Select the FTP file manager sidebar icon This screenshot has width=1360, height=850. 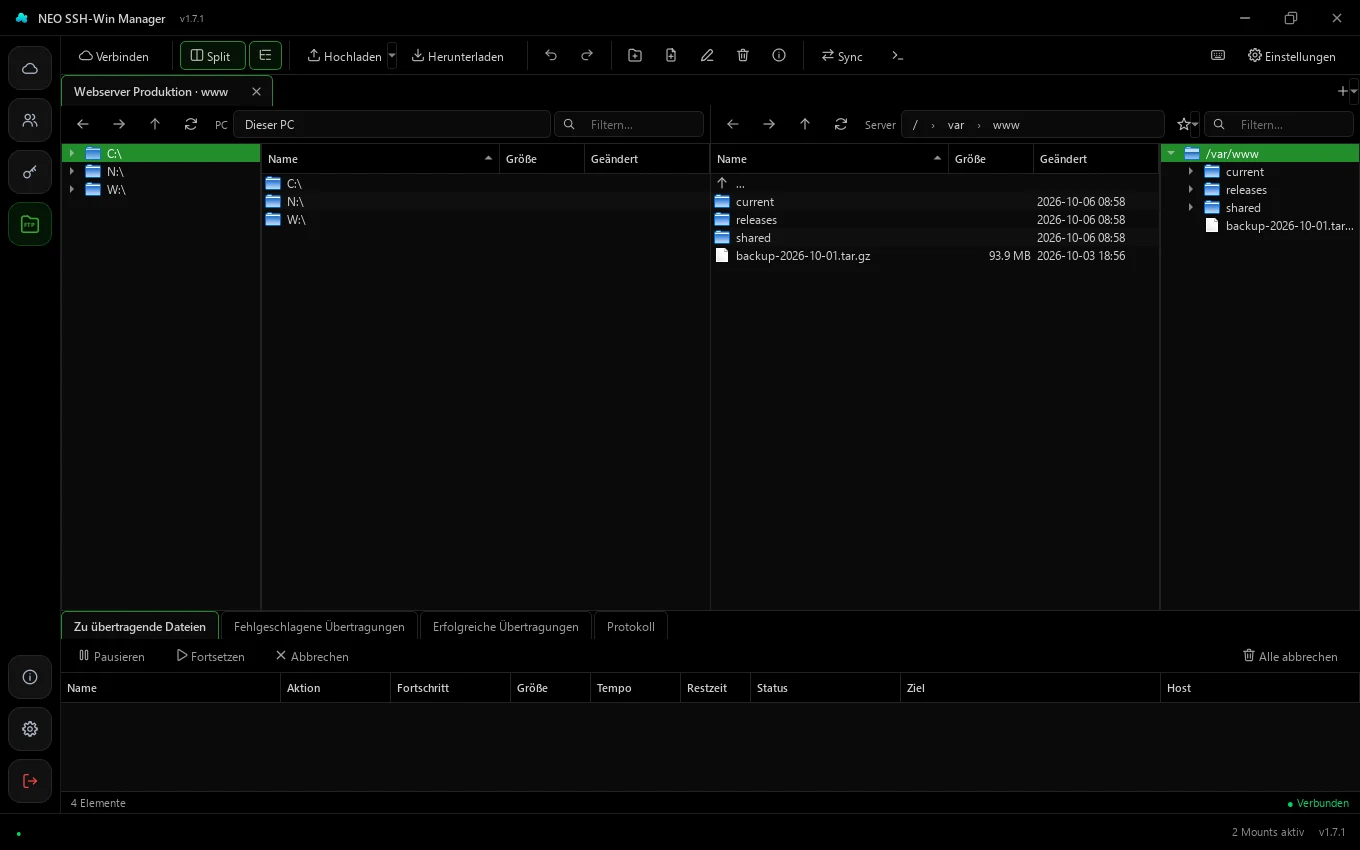tap(30, 224)
